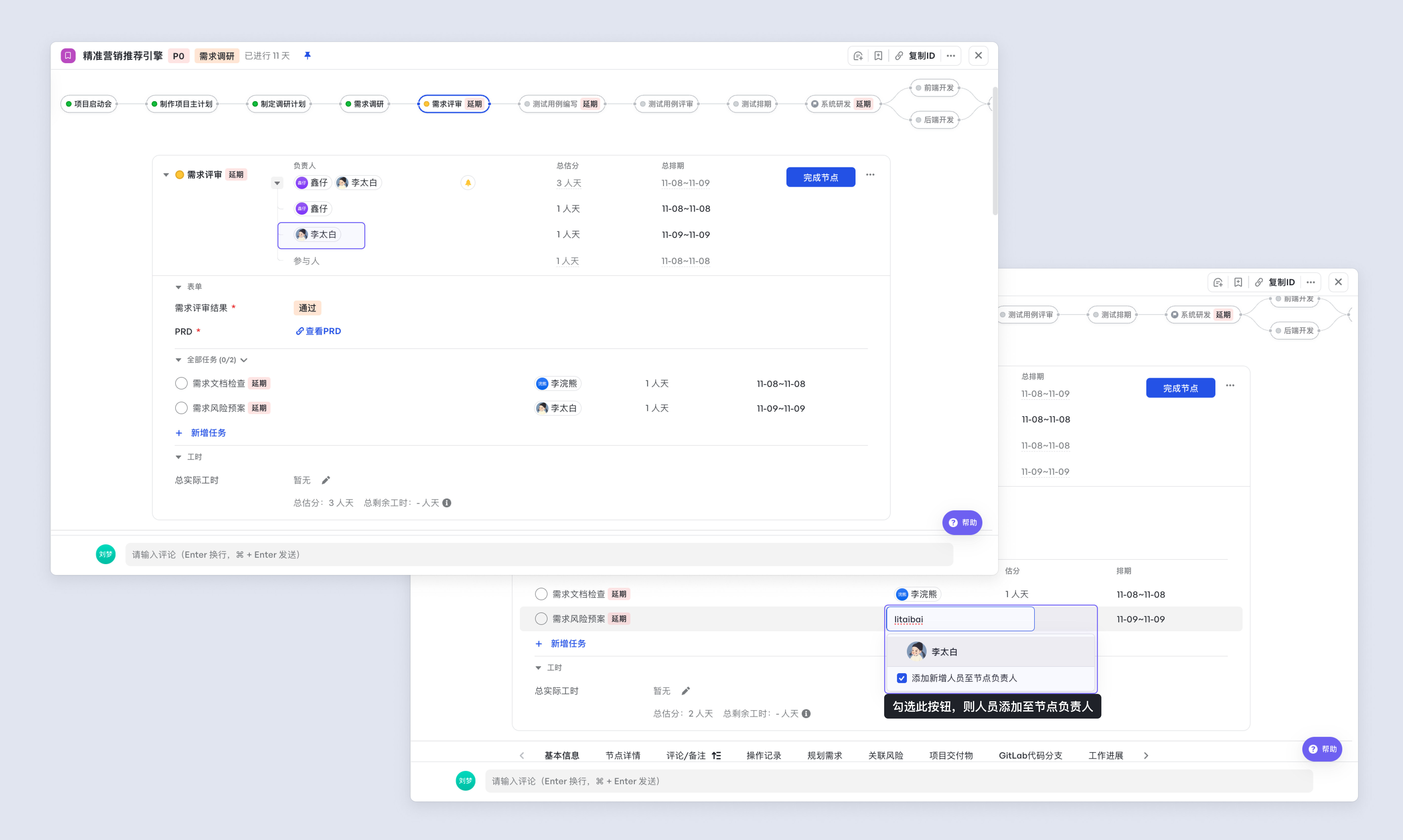Click the info icon after 总估分：3 人天
The height and width of the screenshot is (840, 1403).
pyautogui.click(x=447, y=503)
